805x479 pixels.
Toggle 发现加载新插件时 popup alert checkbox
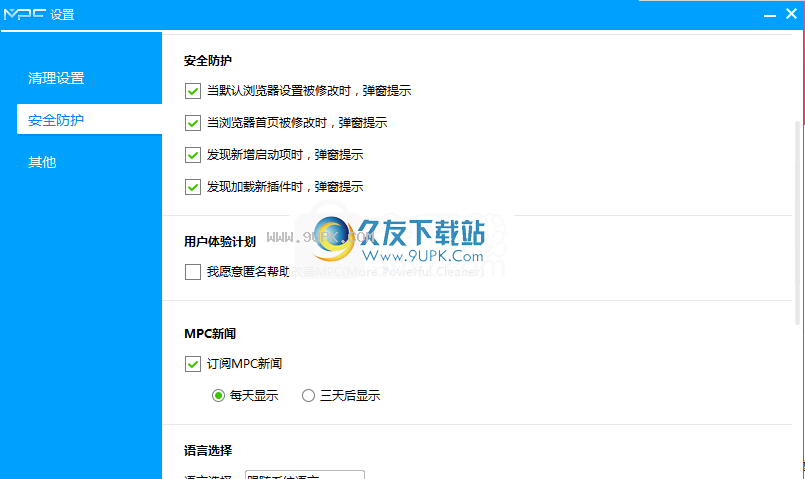point(193,187)
